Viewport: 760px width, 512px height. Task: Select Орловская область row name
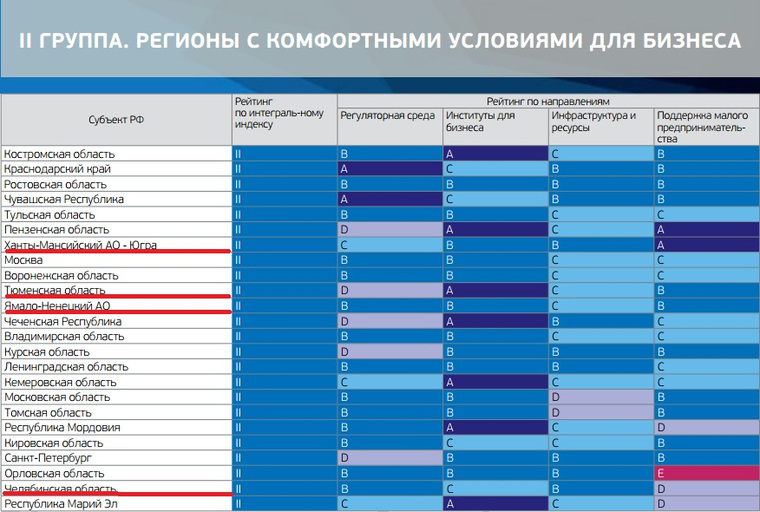pyautogui.click(x=54, y=474)
